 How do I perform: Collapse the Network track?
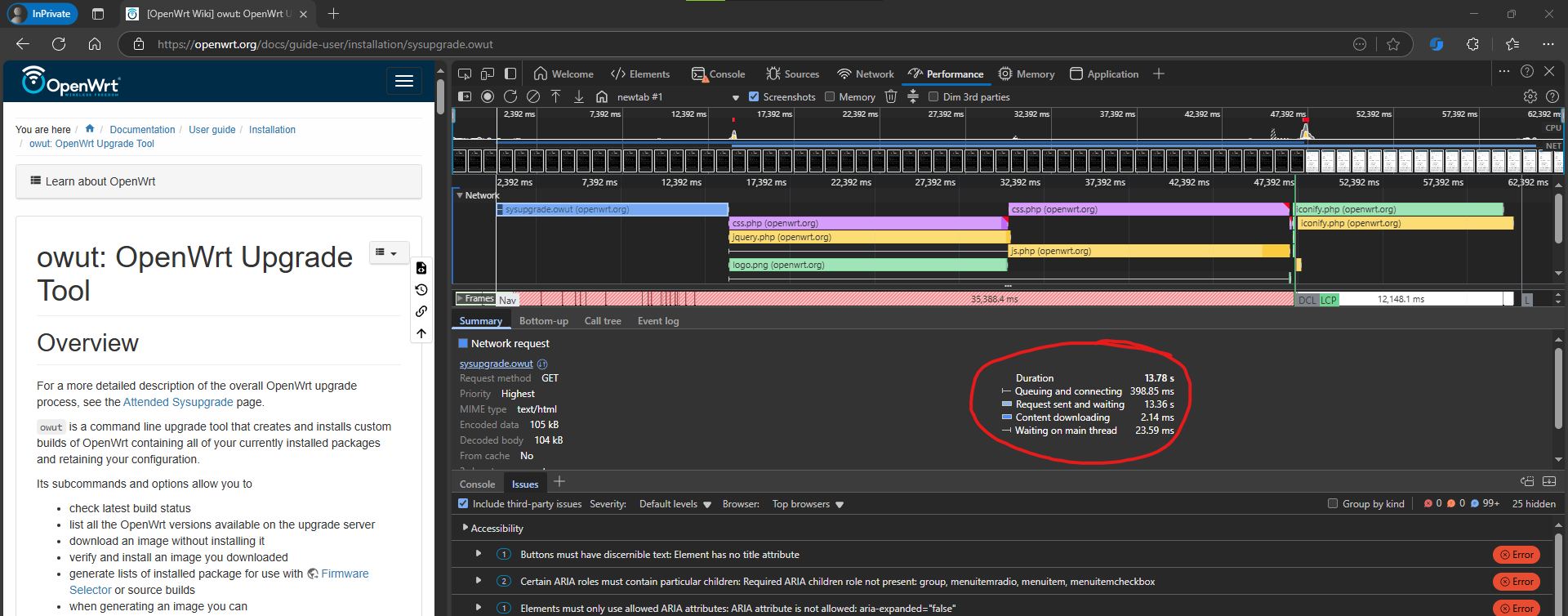460,195
